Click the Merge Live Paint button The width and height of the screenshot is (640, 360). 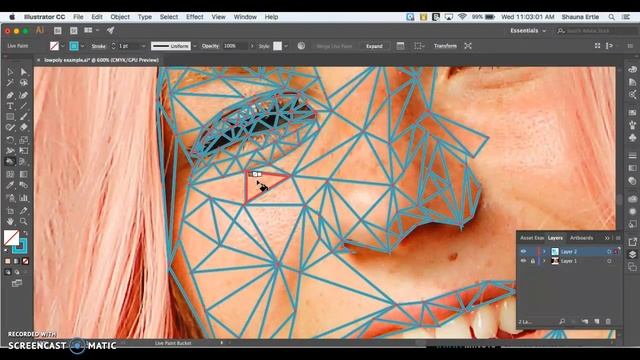pos(334,46)
